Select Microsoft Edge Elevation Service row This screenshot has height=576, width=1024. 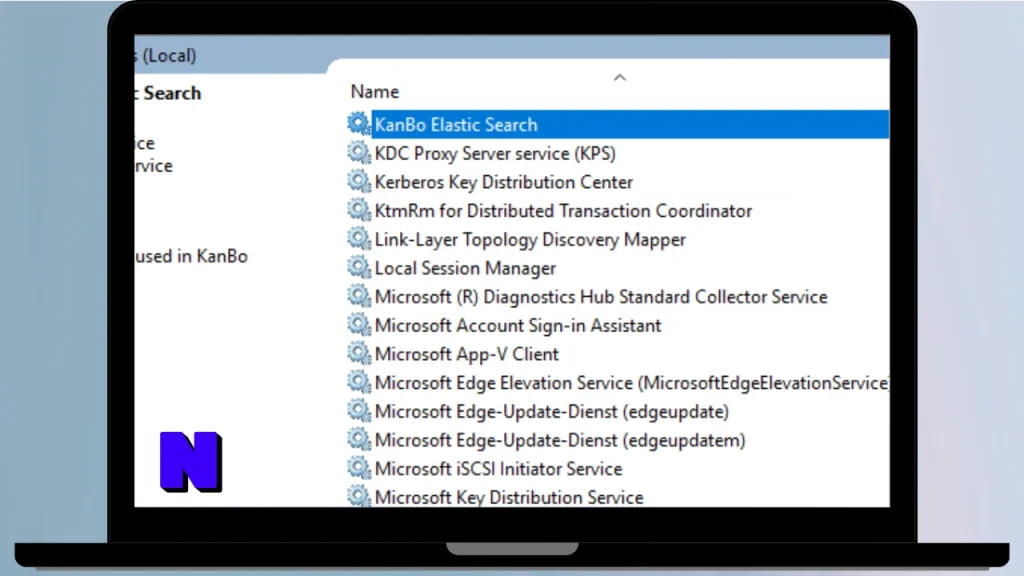632,383
